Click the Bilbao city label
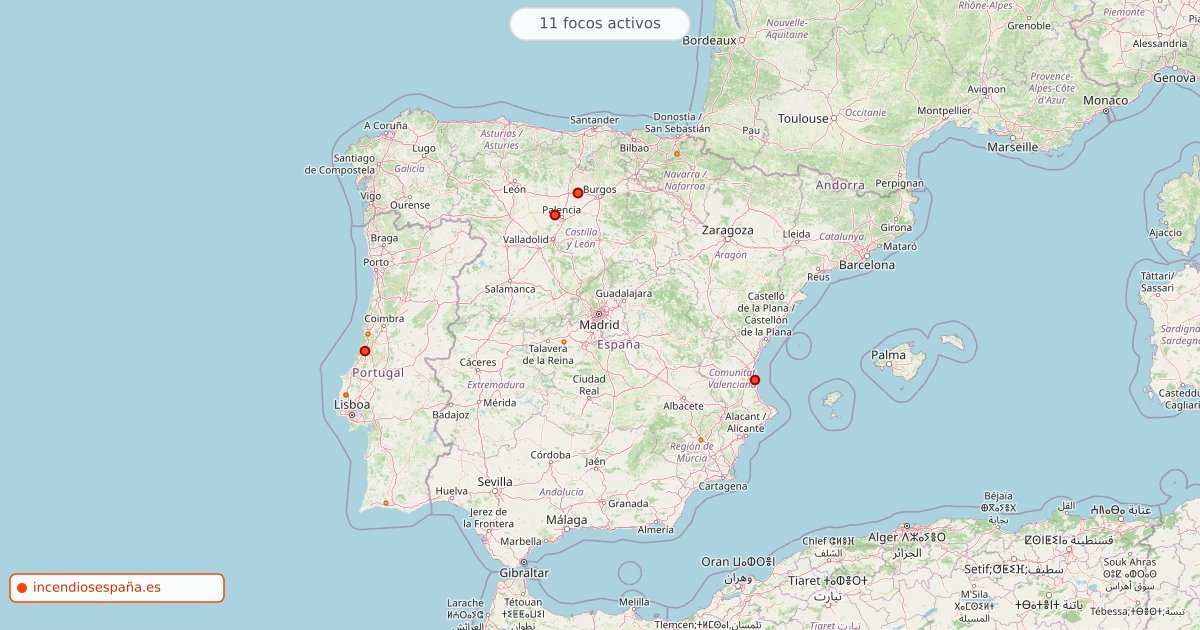 tap(634, 147)
